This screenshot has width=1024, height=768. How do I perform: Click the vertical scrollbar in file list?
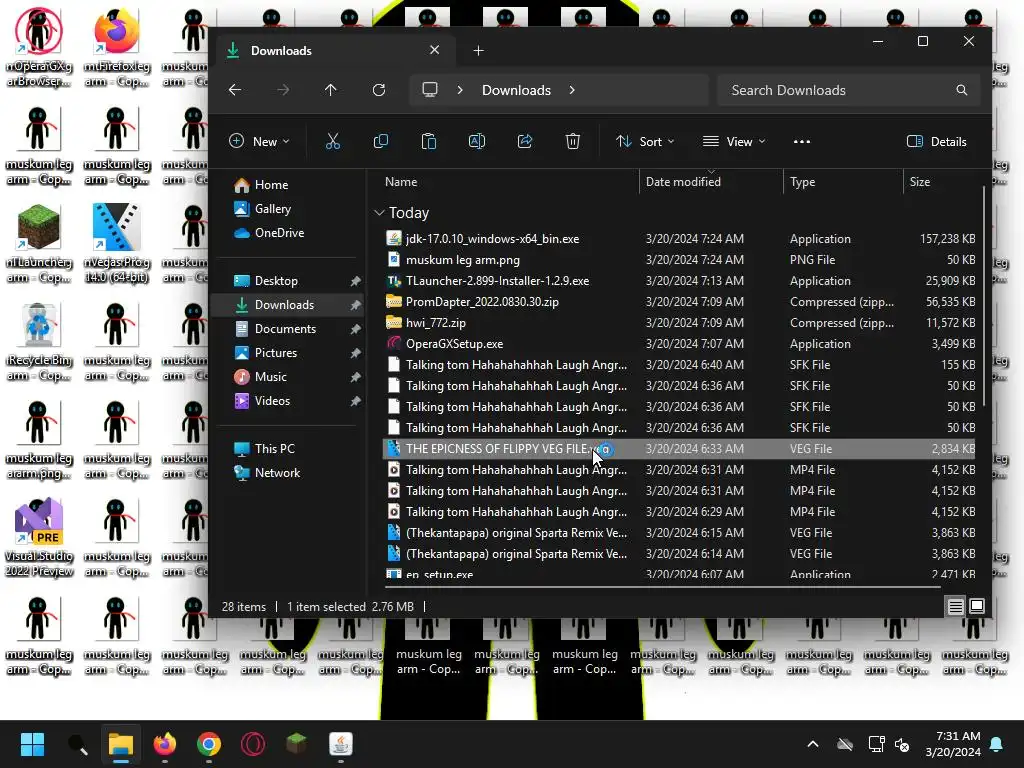(x=984, y=297)
